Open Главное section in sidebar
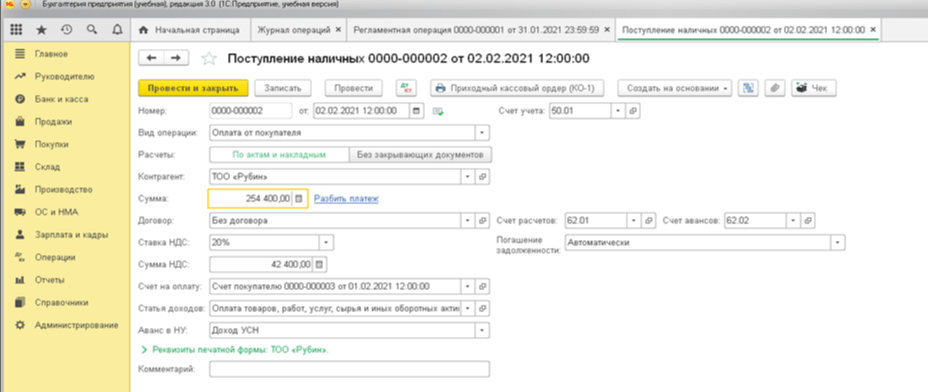Image resolution: width=928 pixels, height=392 pixels. pos(51,54)
